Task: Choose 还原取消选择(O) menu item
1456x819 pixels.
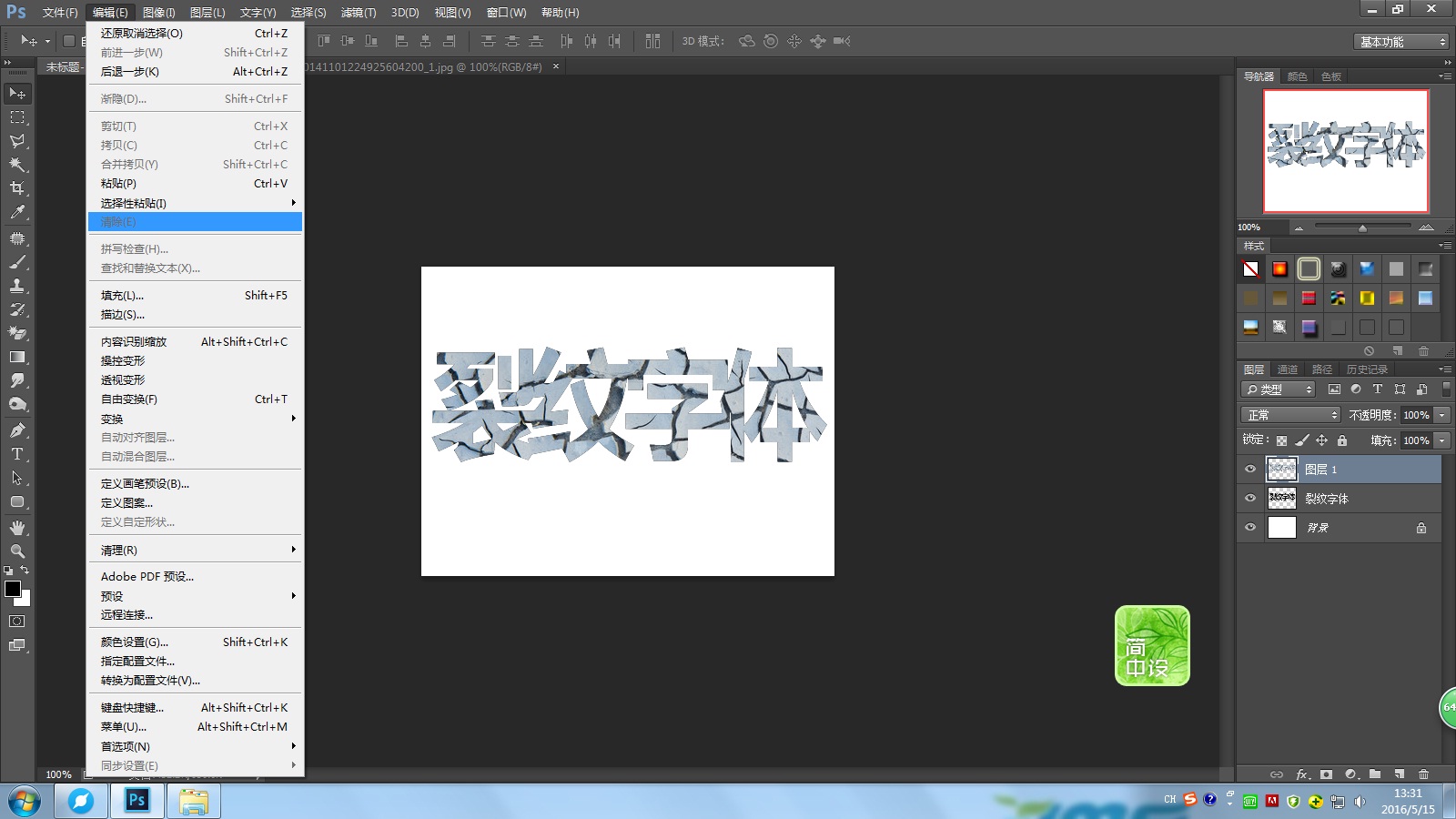Action: [x=195, y=34]
